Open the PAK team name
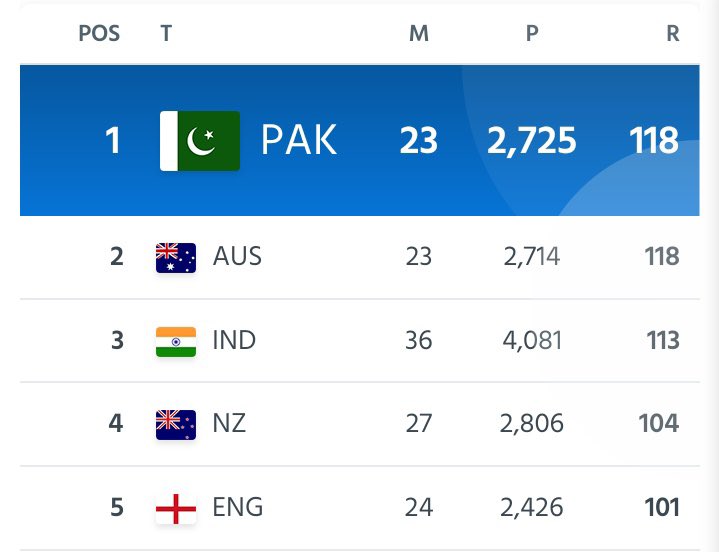 click(299, 140)
